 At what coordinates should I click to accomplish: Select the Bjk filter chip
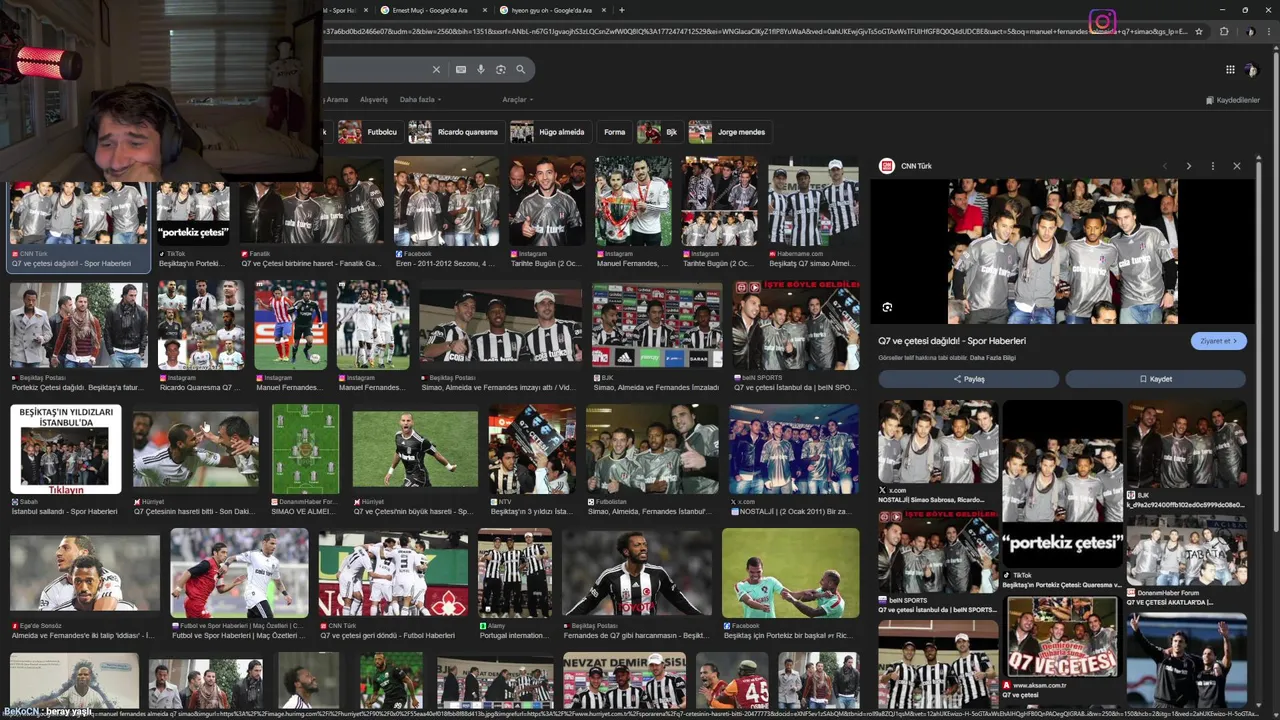pos(660,132)
